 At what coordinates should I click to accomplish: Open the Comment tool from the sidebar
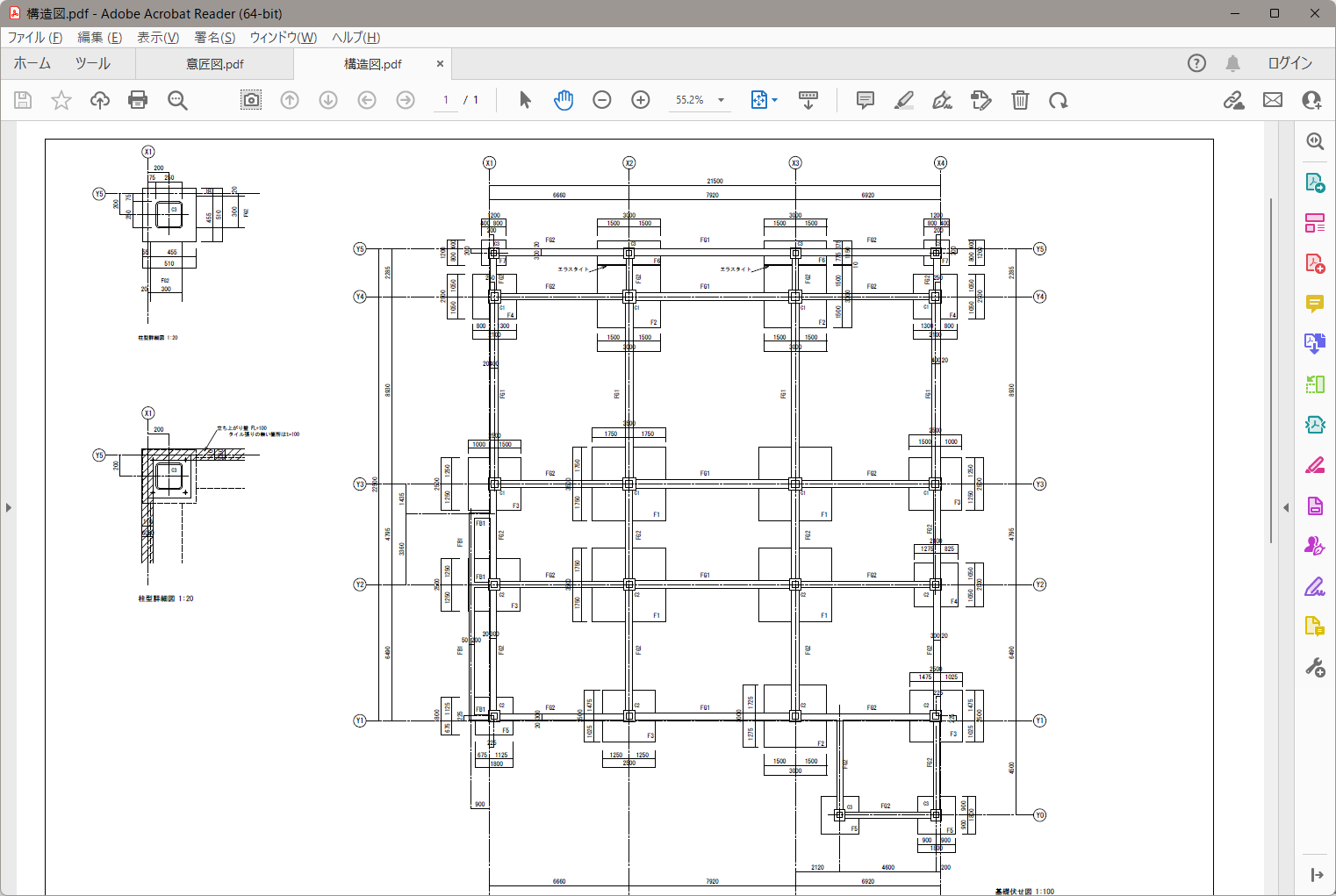click(x=1315, y=305)
